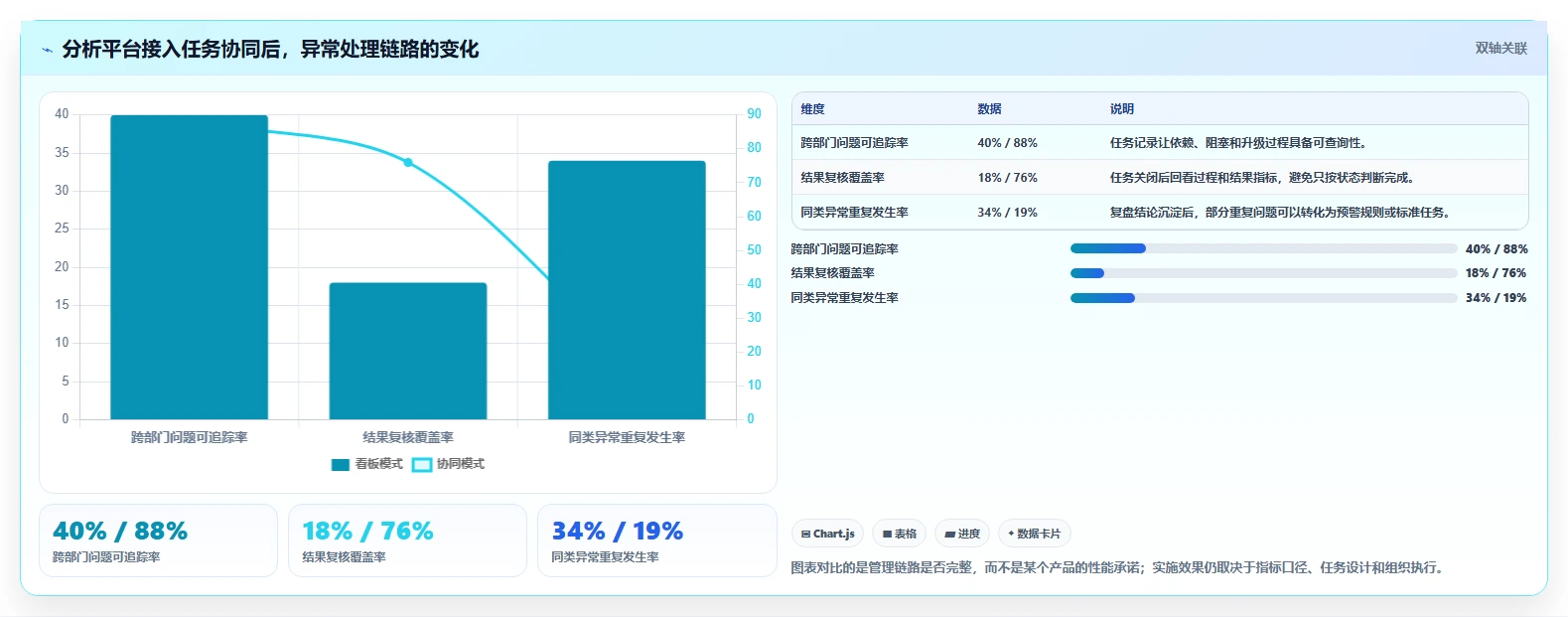Viewport: 1568px width, 617px height.
Task: Click the Chart.js tag chip
Action: (827, 534)
